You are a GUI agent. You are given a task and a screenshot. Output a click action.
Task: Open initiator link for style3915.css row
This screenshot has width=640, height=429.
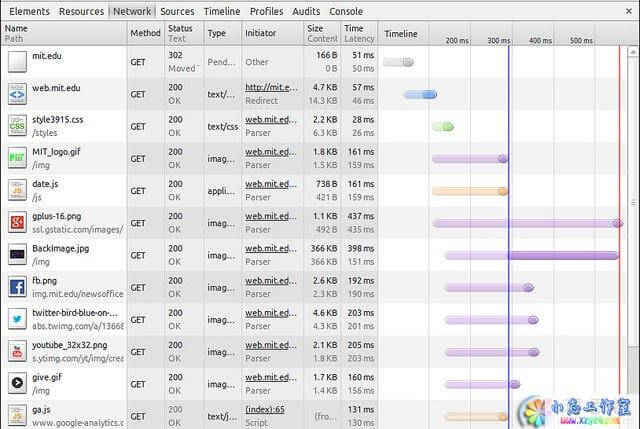tap(271, 120)
